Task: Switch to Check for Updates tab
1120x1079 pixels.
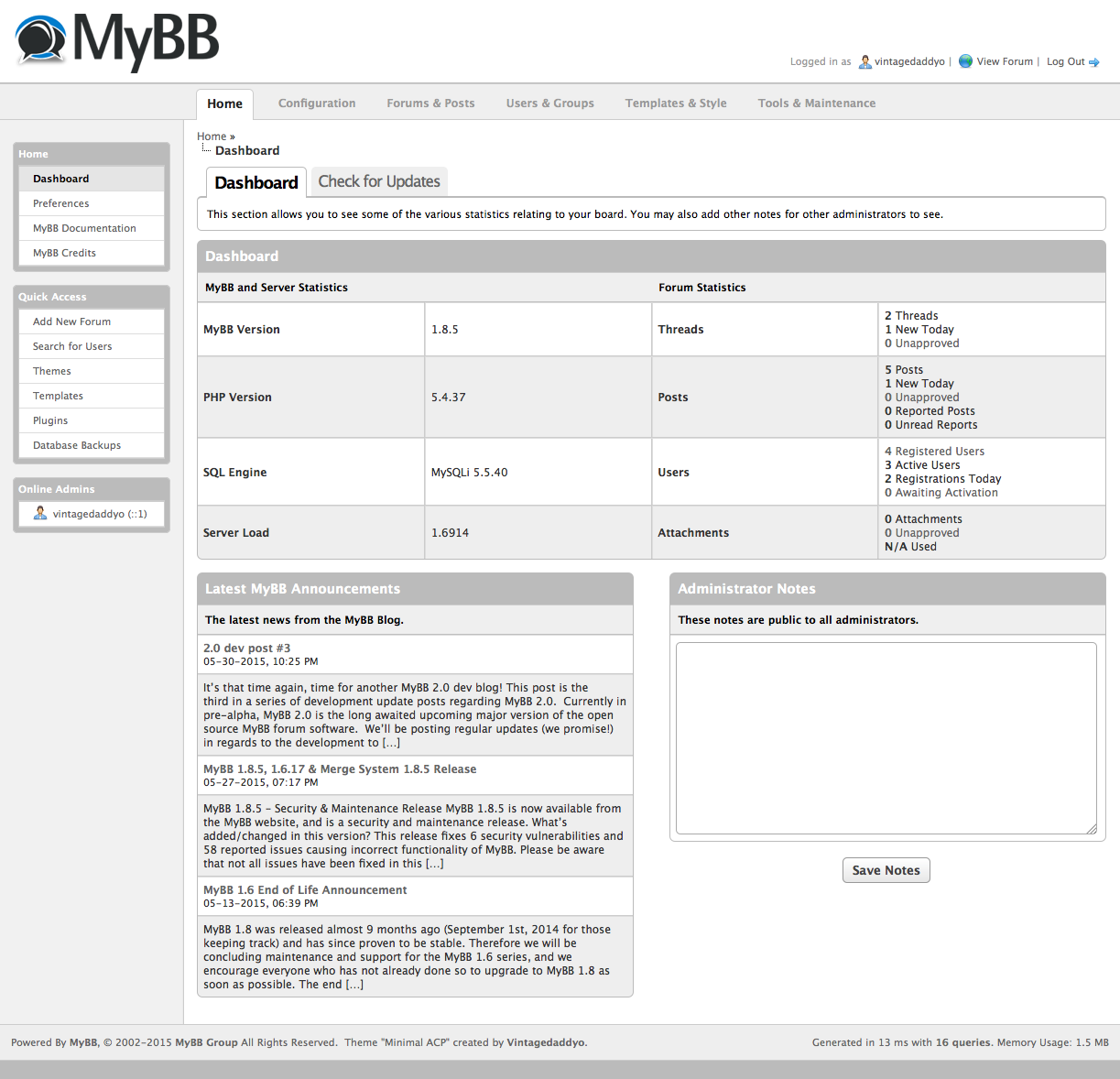Action: coord(379,181)
